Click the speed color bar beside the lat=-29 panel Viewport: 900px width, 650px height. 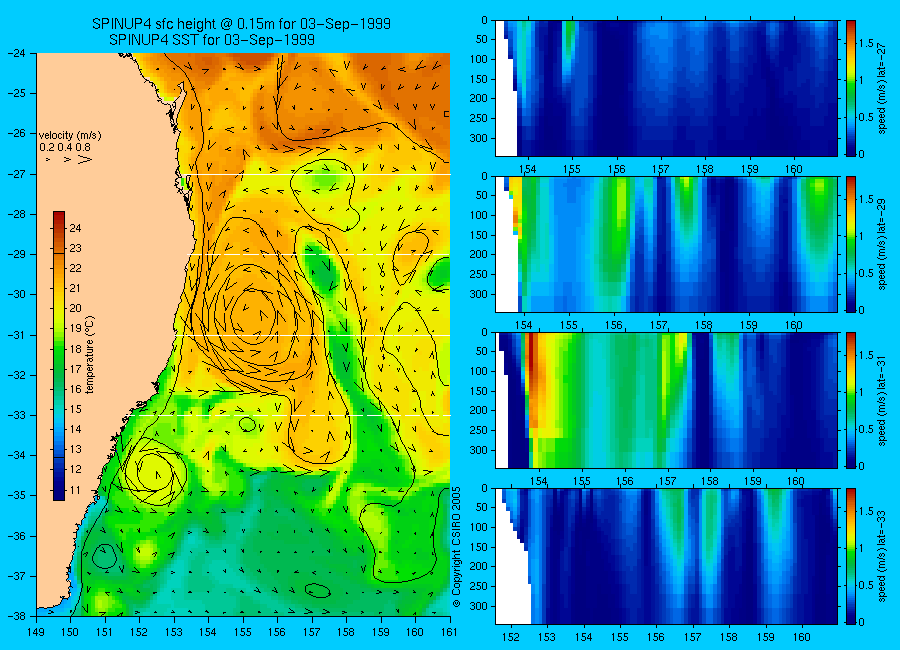[851, 244]
